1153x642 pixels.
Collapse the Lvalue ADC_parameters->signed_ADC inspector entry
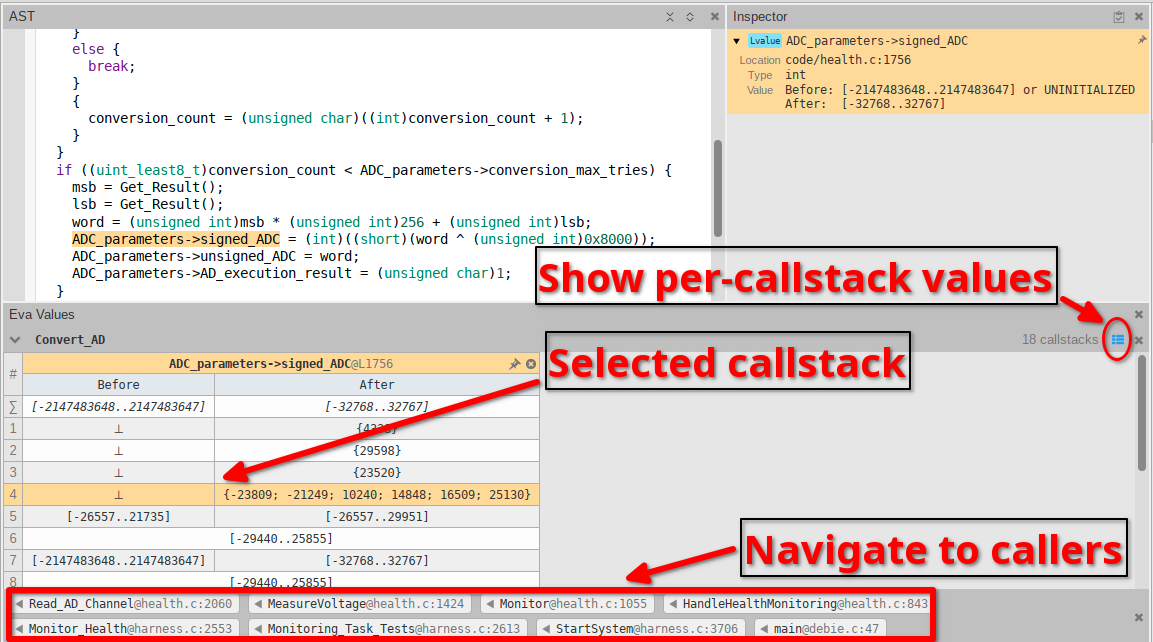[737, 41]
